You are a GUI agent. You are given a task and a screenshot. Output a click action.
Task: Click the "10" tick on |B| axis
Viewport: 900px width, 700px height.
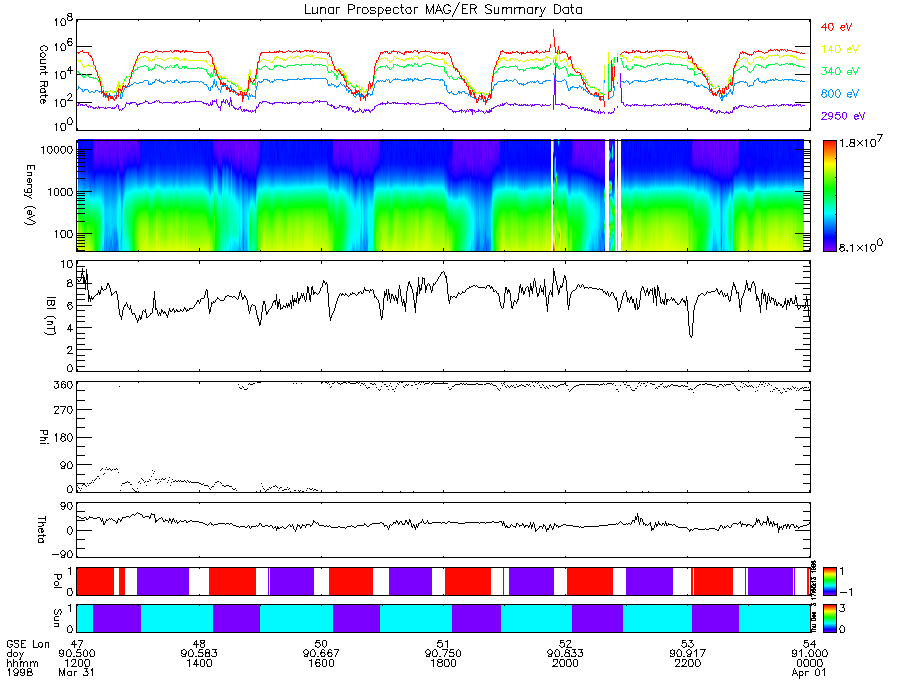[x=67, y=265]
